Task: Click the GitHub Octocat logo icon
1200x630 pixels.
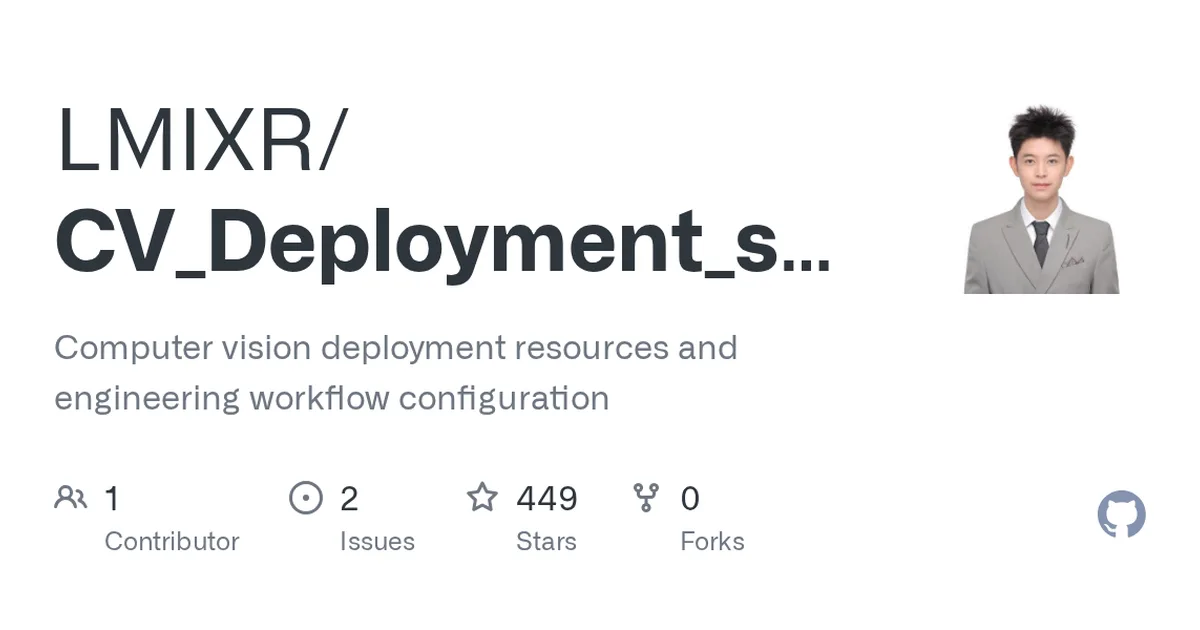Action: tap(1121, 515)
